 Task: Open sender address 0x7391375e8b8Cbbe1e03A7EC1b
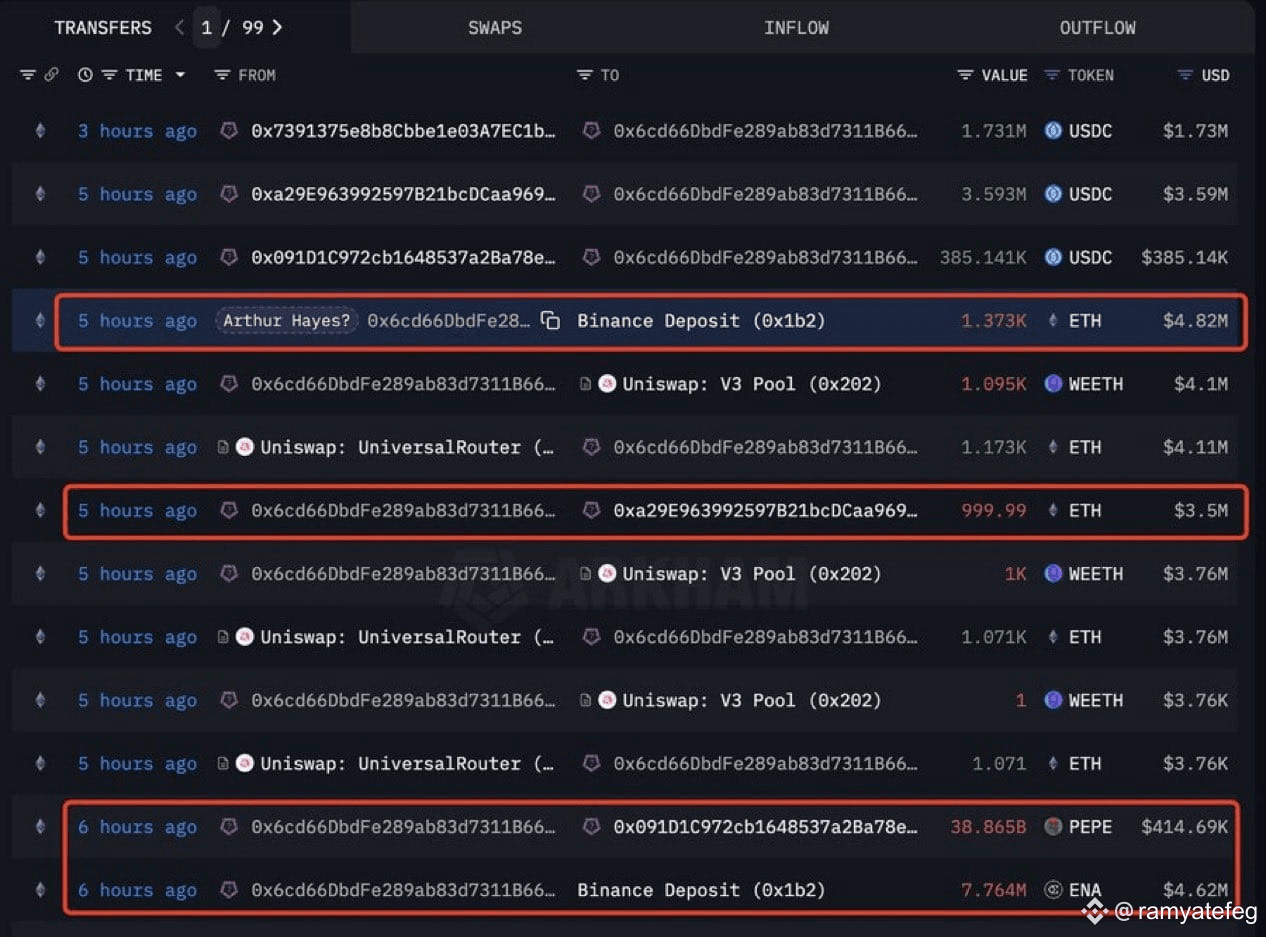tap(403, 131)
